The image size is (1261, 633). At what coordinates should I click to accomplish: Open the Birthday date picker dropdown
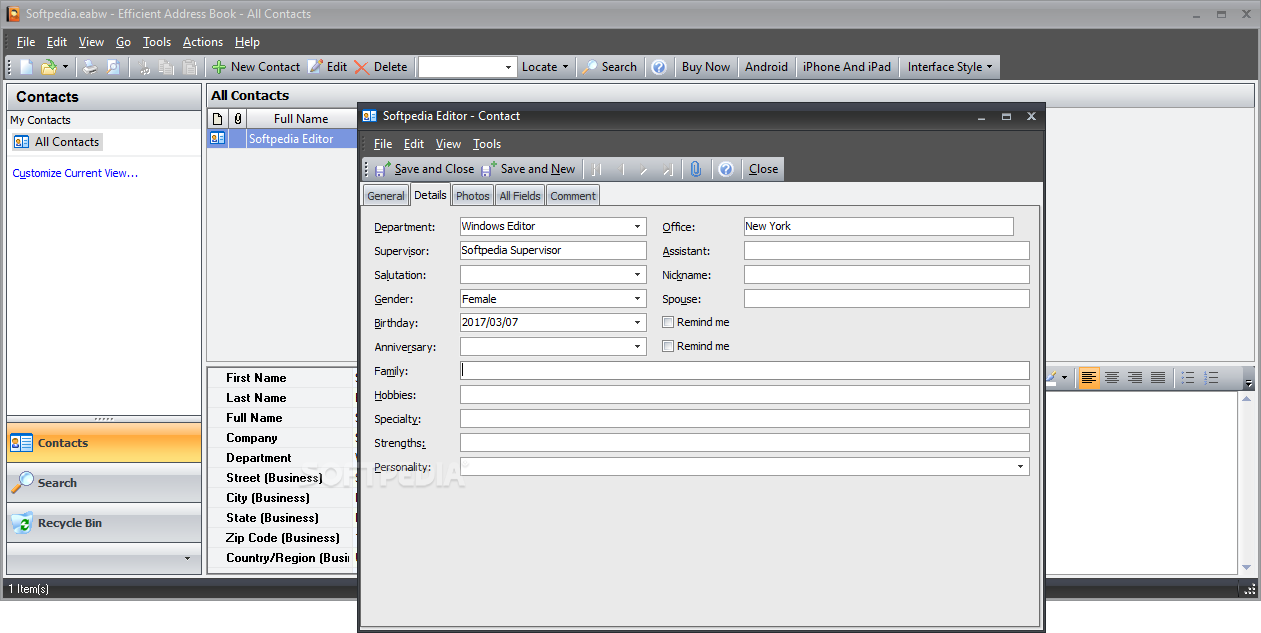638,323
